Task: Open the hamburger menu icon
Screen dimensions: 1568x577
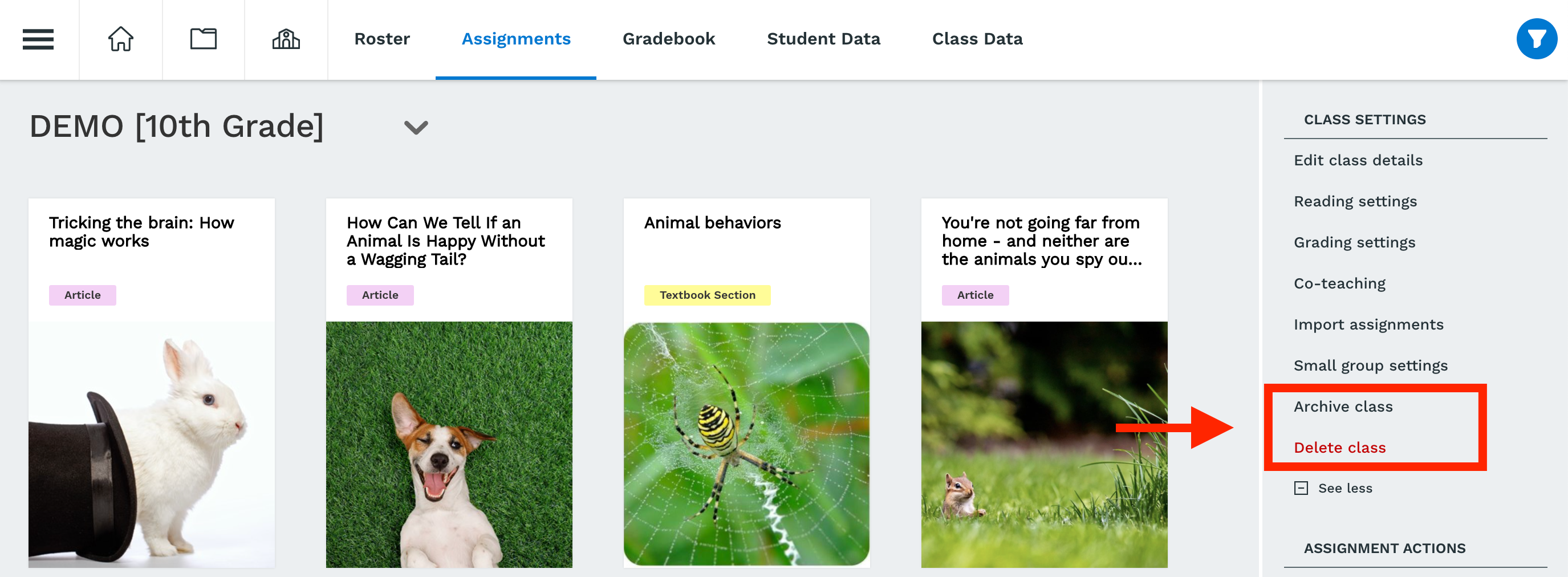Action: click(38, 39)
